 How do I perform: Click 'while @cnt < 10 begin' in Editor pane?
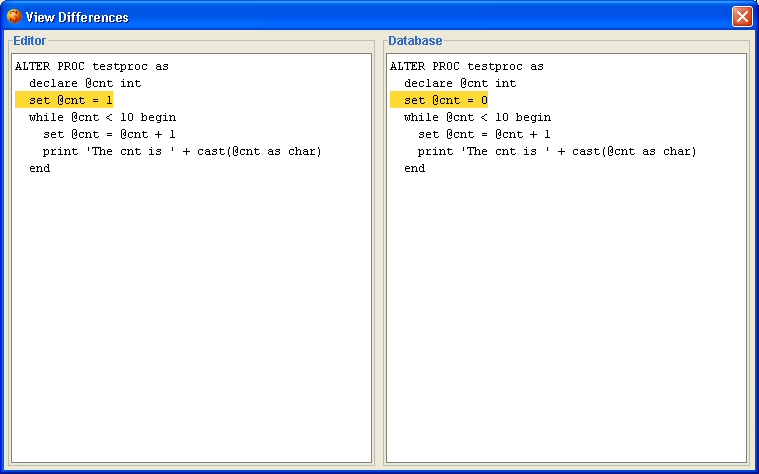103,117
